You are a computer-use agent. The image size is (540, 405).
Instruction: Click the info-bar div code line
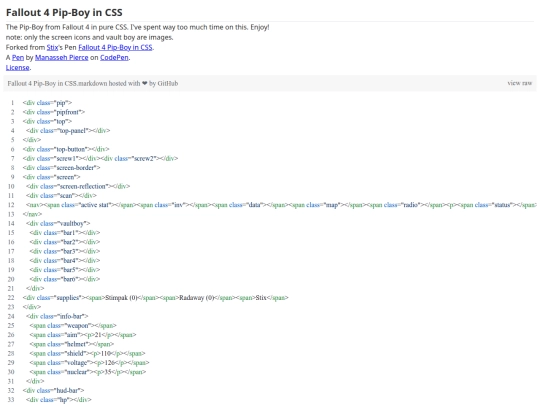click(57, 316)
